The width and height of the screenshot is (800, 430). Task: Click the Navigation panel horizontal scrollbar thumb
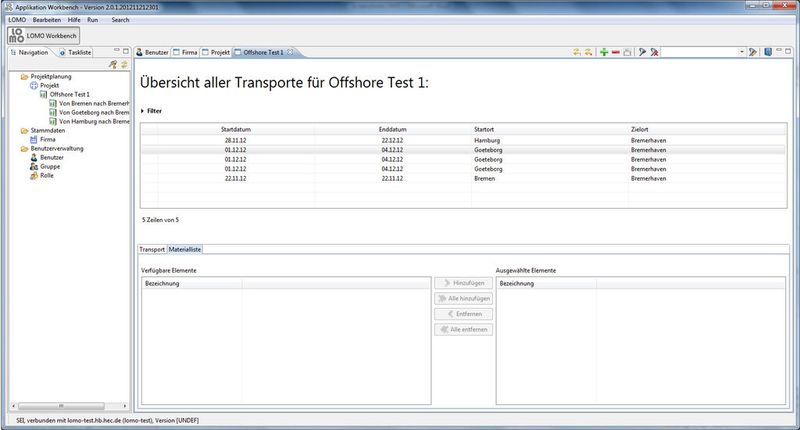coord(61,406)
